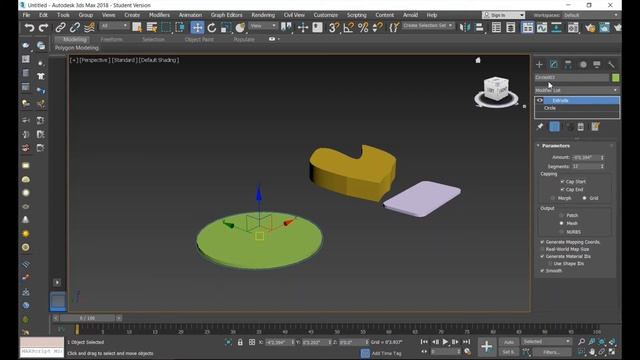The image size is (640, 360).
Task: Open Graph Editors menu
Action: [x=227, y=15]
